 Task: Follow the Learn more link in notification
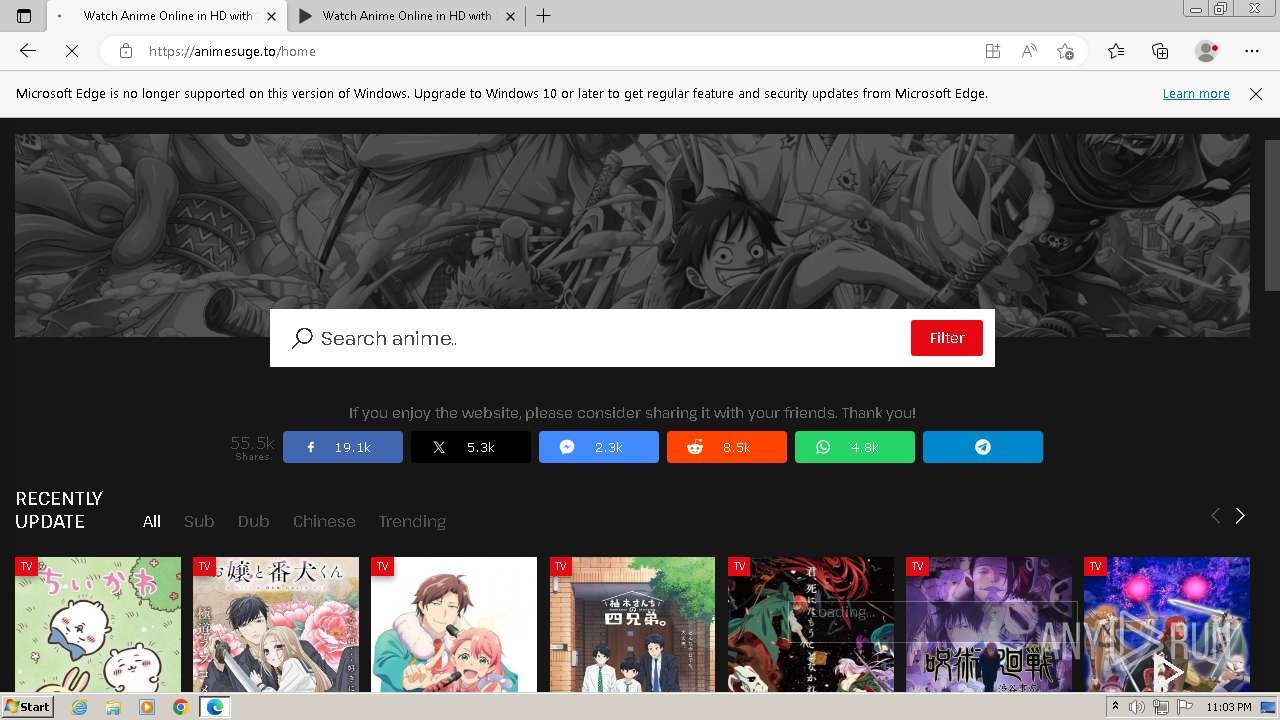(1196, 94)
